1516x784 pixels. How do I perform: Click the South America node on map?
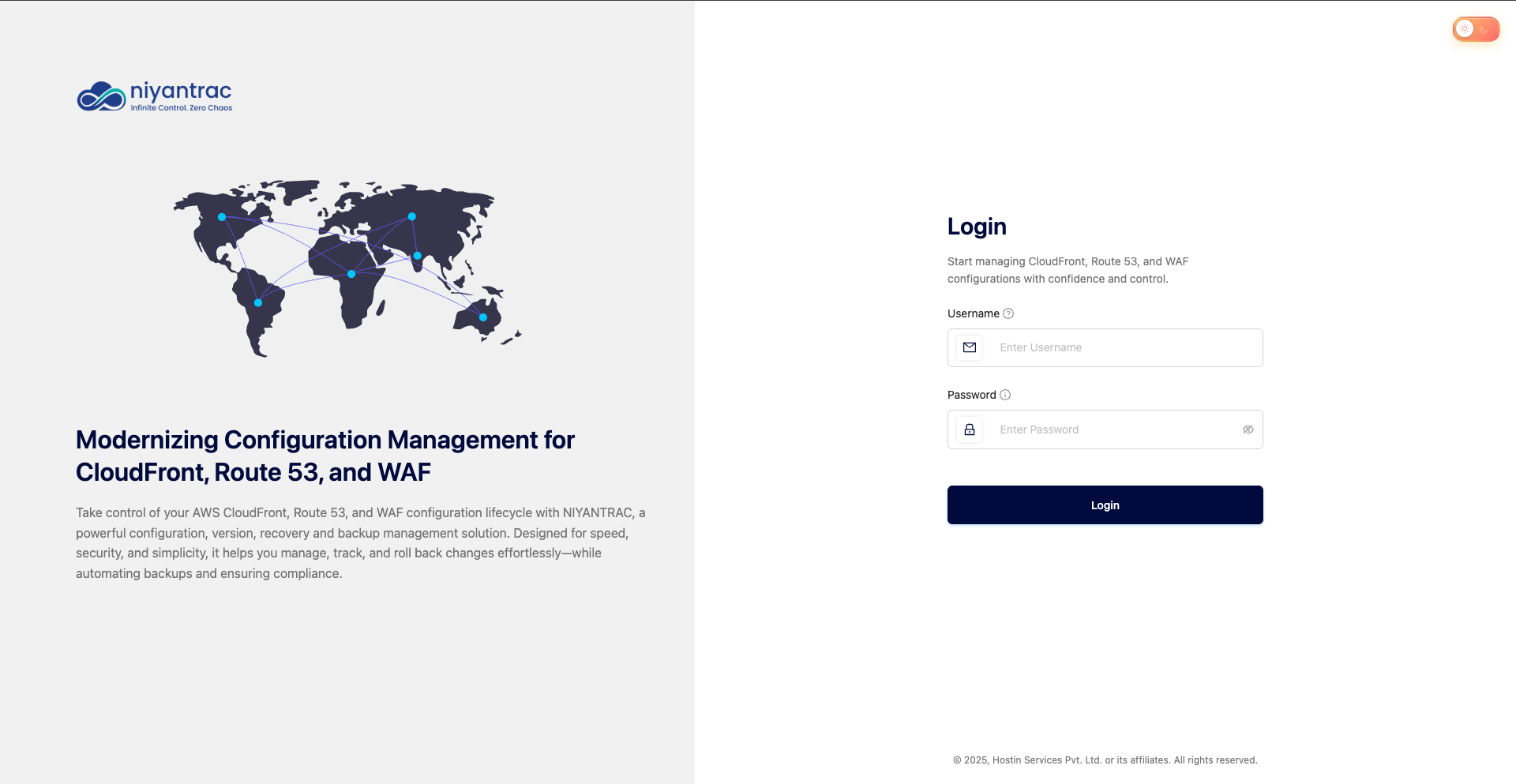tap(258, 302)
